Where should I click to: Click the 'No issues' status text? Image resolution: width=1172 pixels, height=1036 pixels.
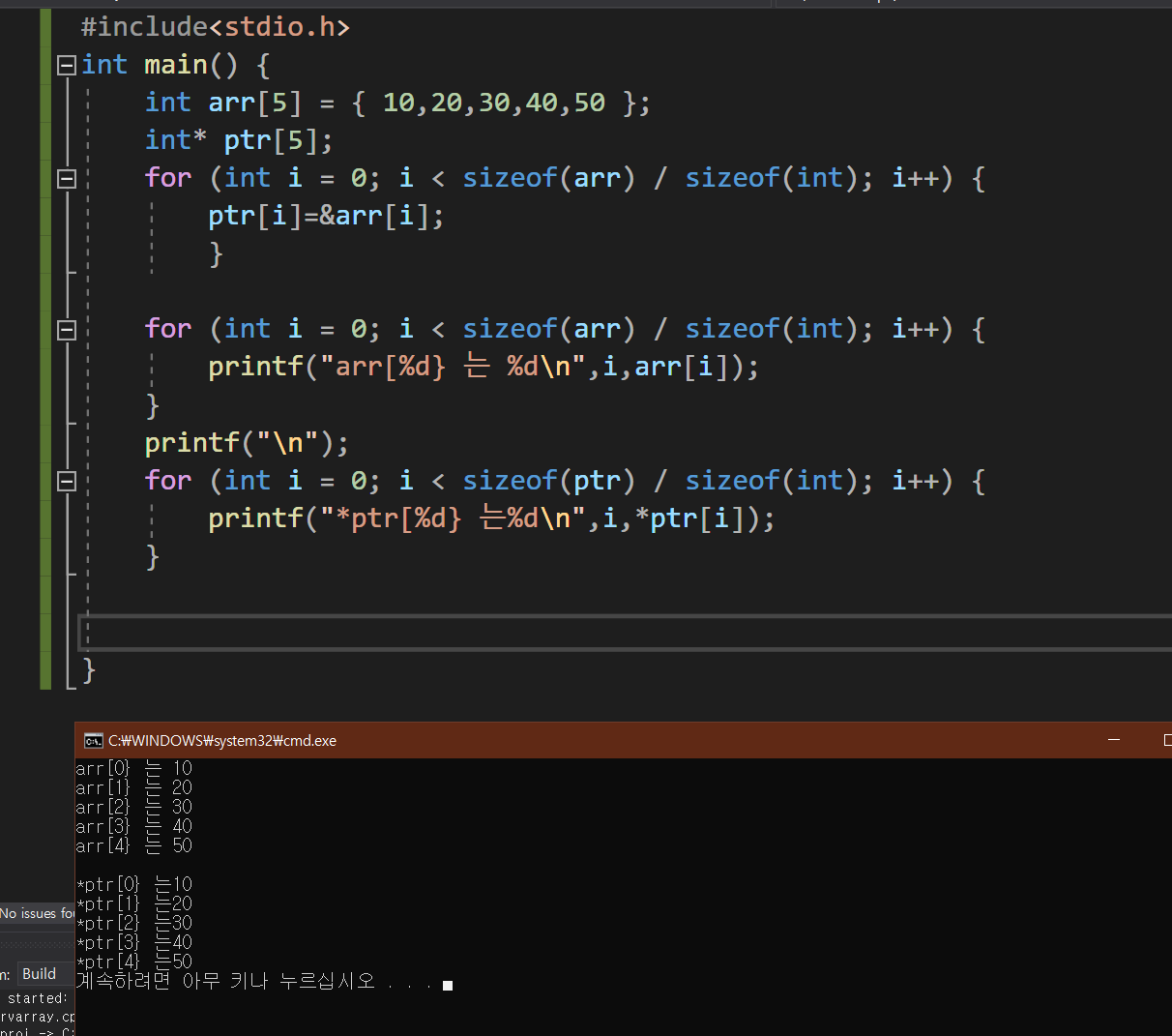pyautogui.click(x=37, y=913)
